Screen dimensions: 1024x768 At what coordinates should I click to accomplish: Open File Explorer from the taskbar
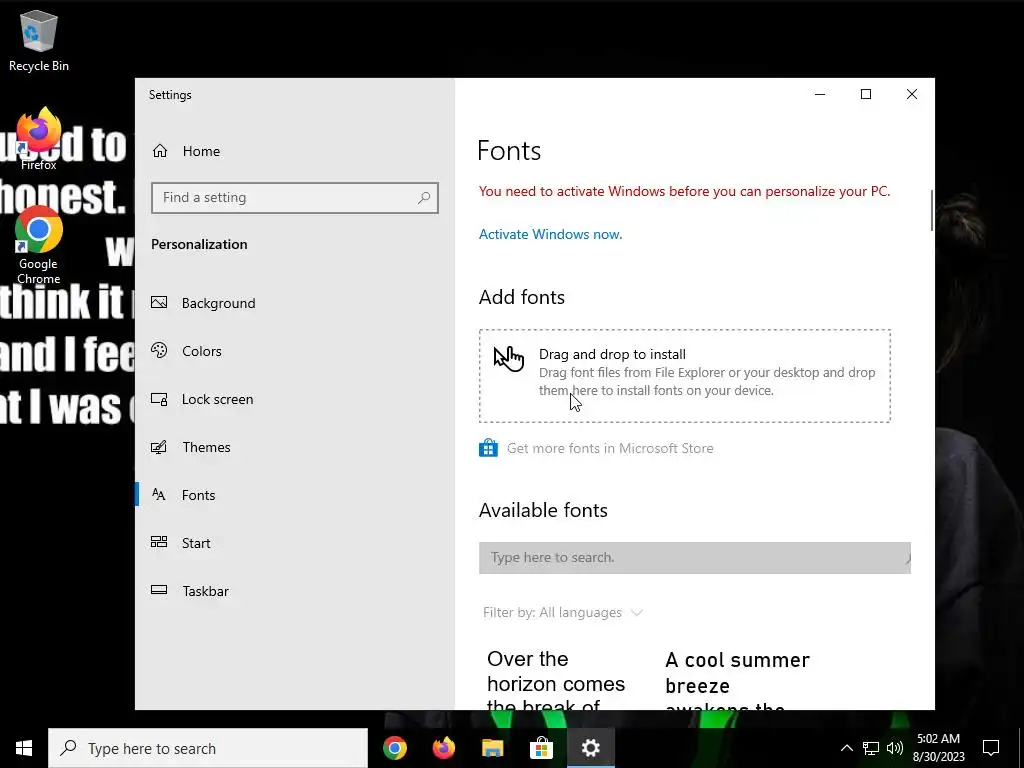click(x=492, y=748)
